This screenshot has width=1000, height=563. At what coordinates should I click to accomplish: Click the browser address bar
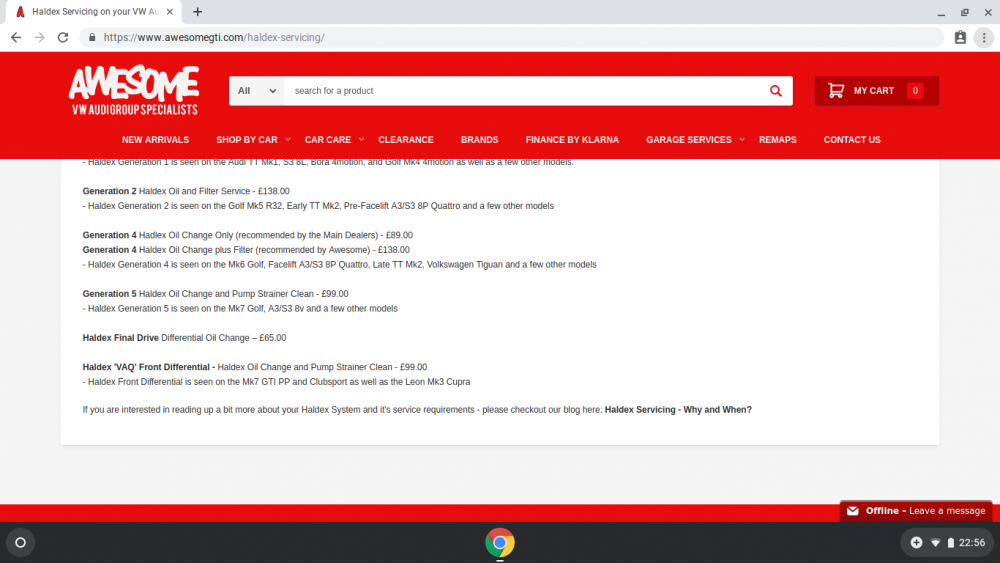pos(511,38)
